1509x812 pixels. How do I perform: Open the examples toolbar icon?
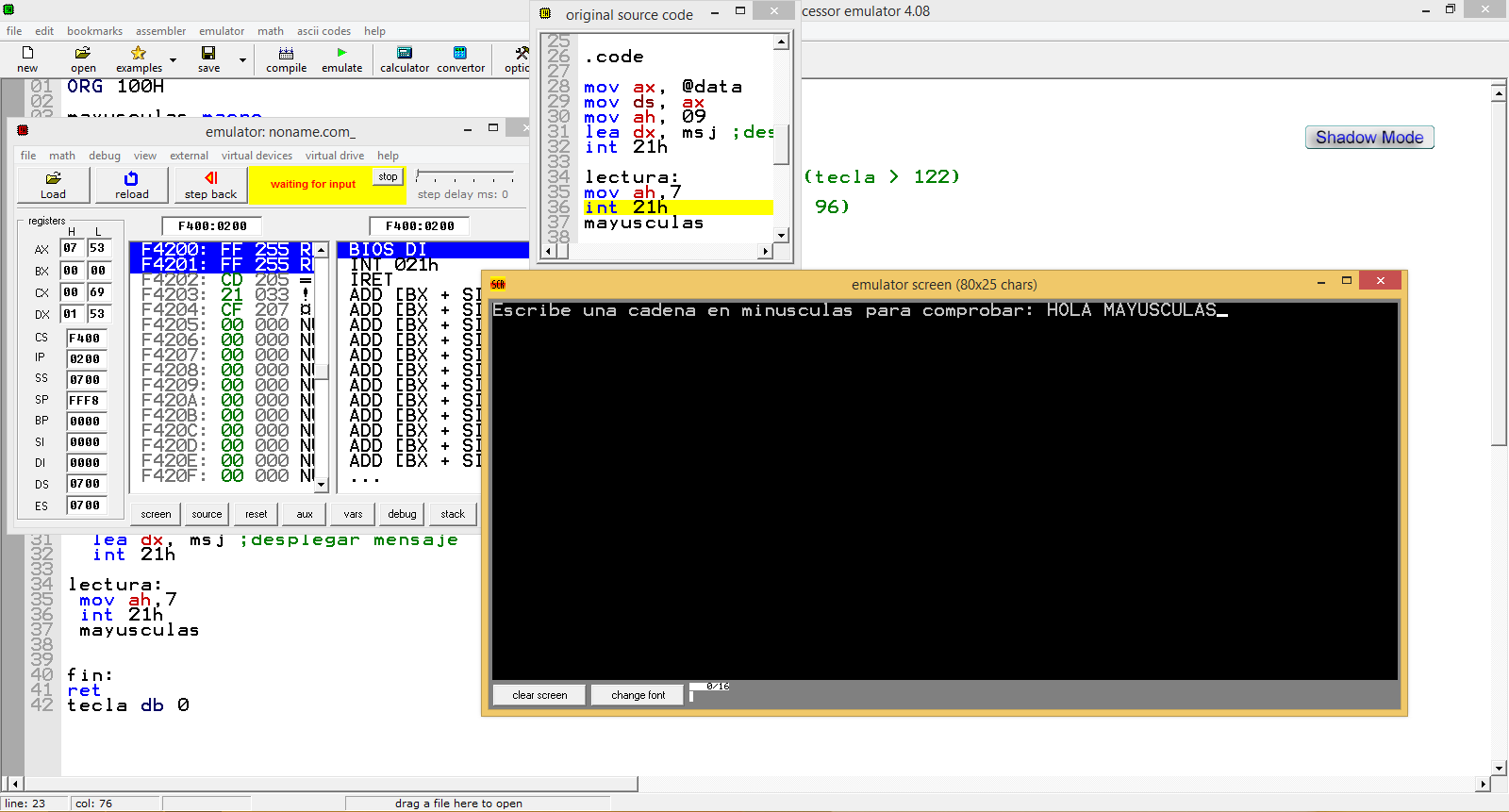(x=139, y=58)
